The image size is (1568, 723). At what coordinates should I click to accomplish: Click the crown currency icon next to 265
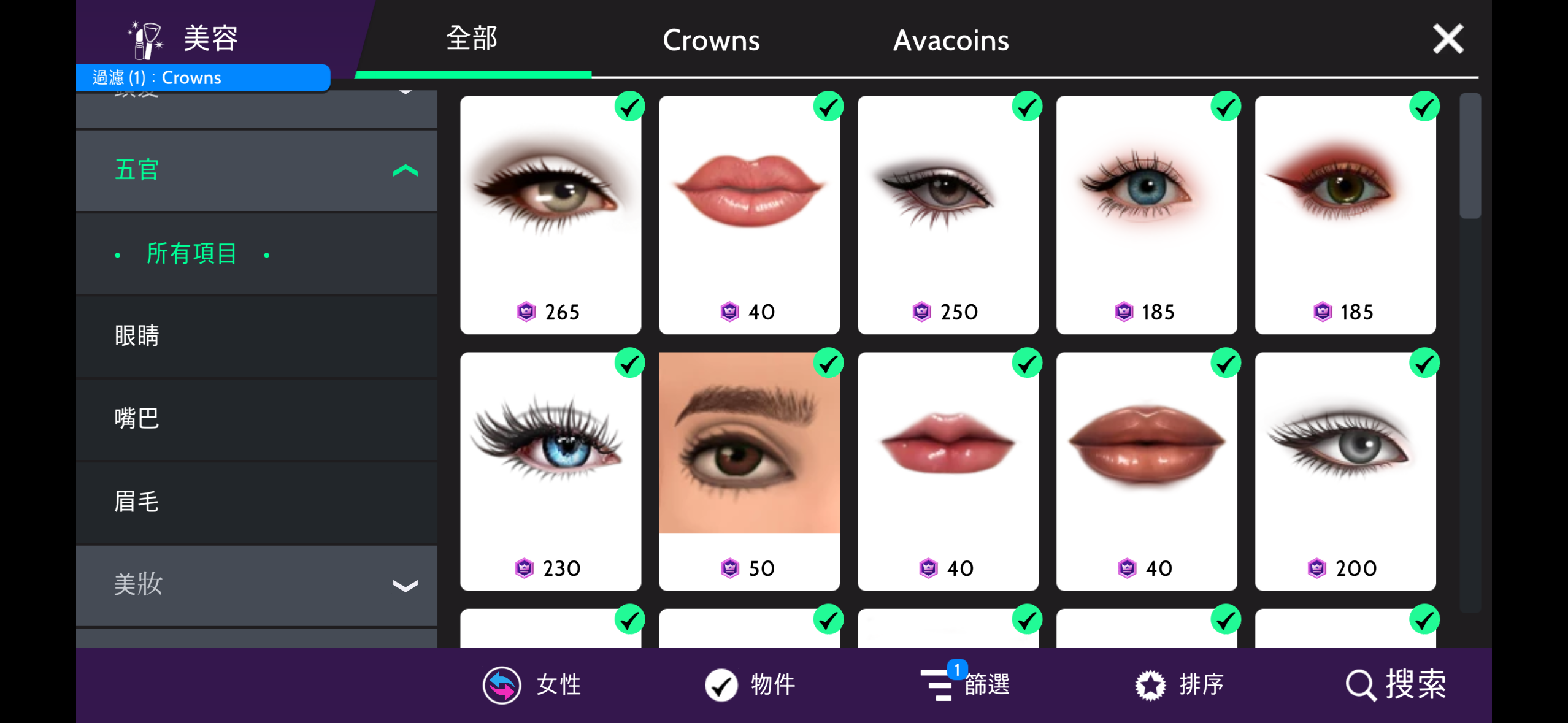pyautogui.click(x=526, y=312)
